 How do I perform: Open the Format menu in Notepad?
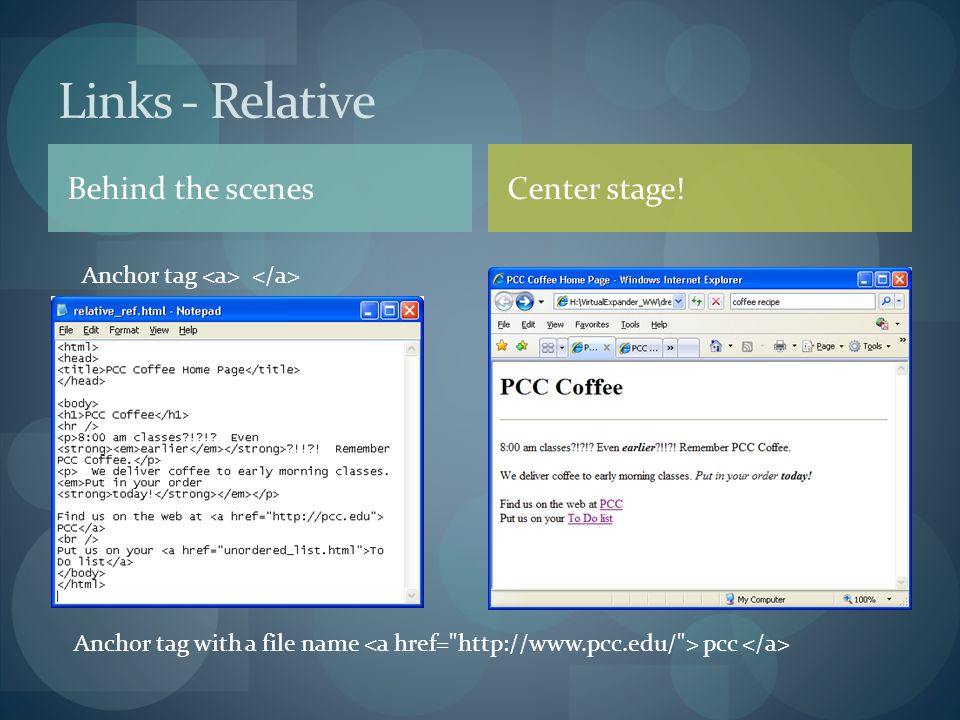[x=124, y=330]
